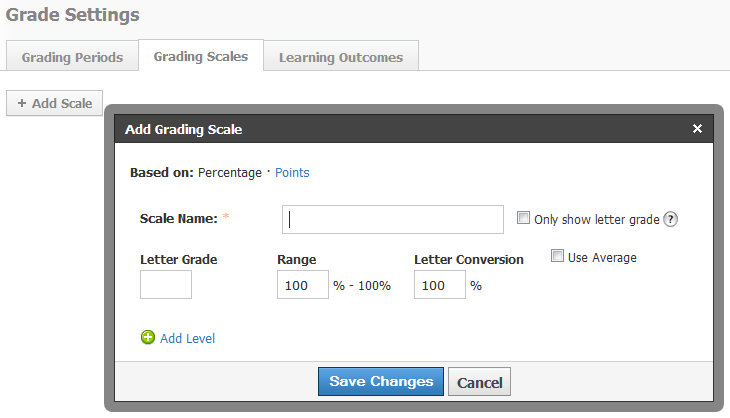Focus the Scale Name text field
Viewport: 730px width, 418px height.
(x=392, y=219)
